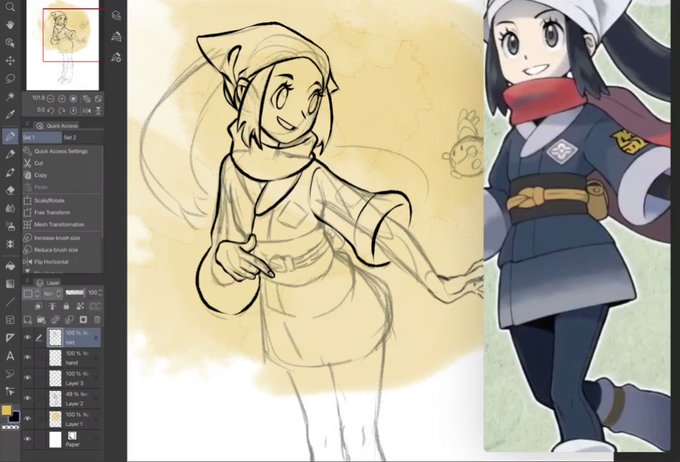Switch to Set 1 tab

(42, 138)
